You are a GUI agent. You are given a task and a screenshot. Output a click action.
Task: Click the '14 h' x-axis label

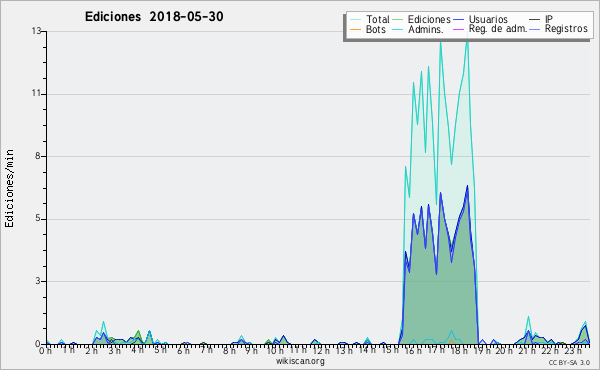pyautogui.click(x=367, y=350)
